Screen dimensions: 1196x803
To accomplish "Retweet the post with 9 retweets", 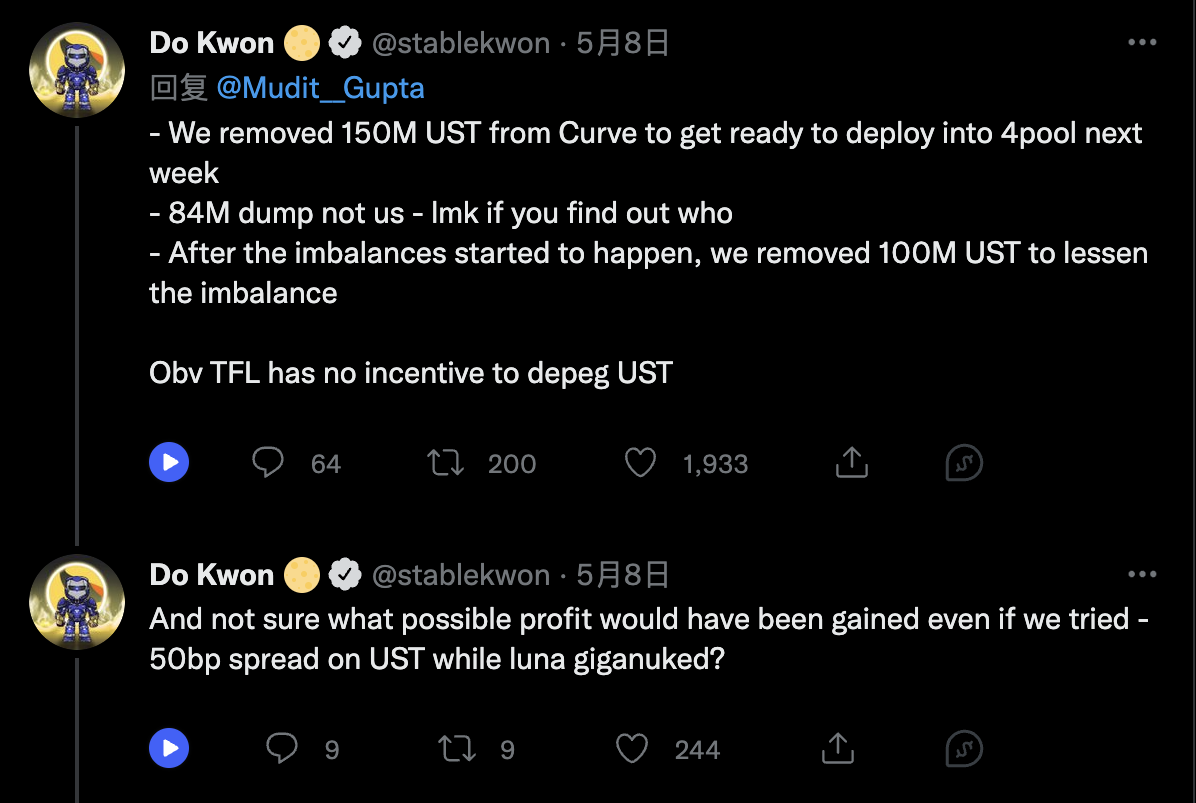I will coord(457,749).
